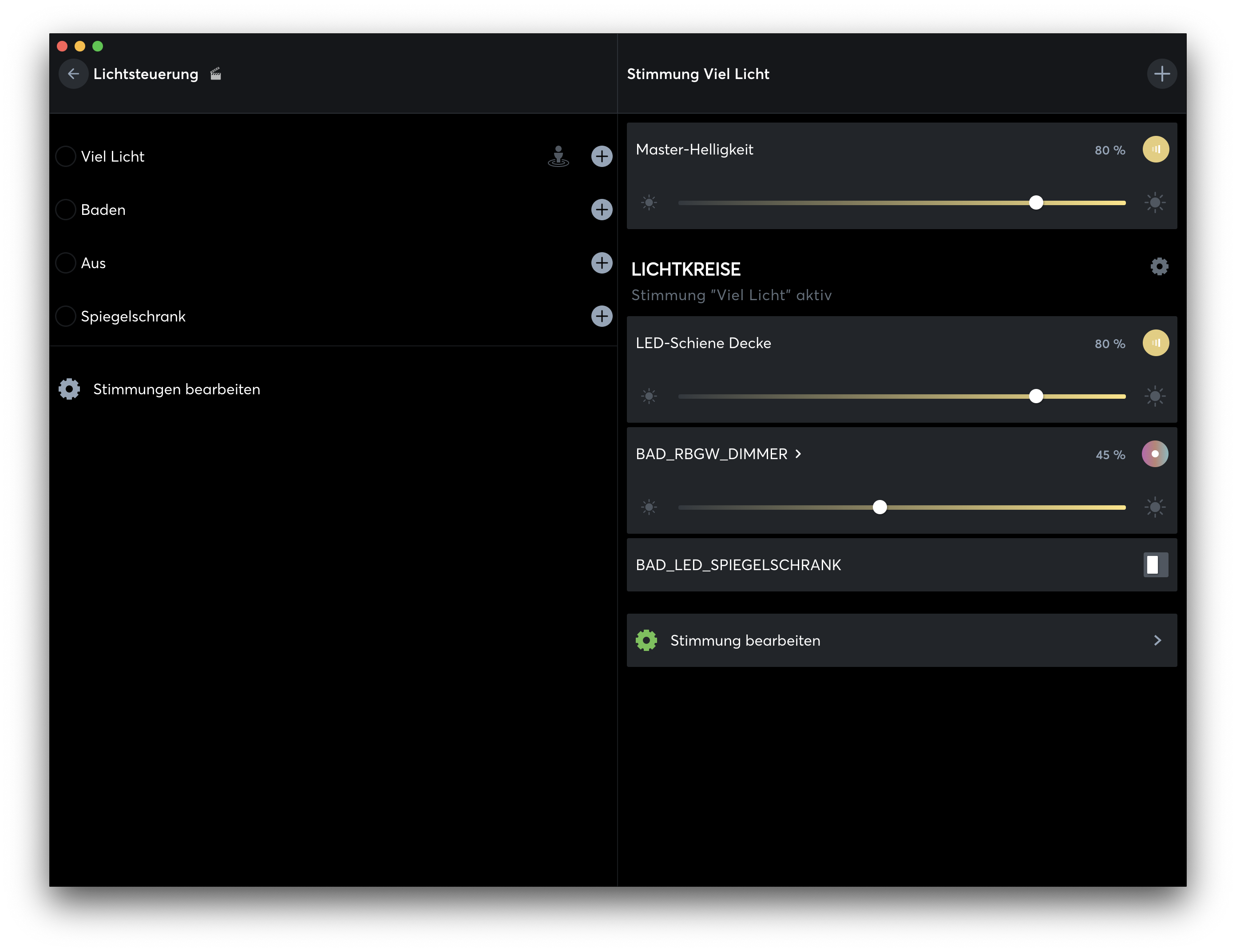Expand the BAD_RBGW_DIMMER chevron
This screenshot has height=952, width=1236.
(798, 454)
